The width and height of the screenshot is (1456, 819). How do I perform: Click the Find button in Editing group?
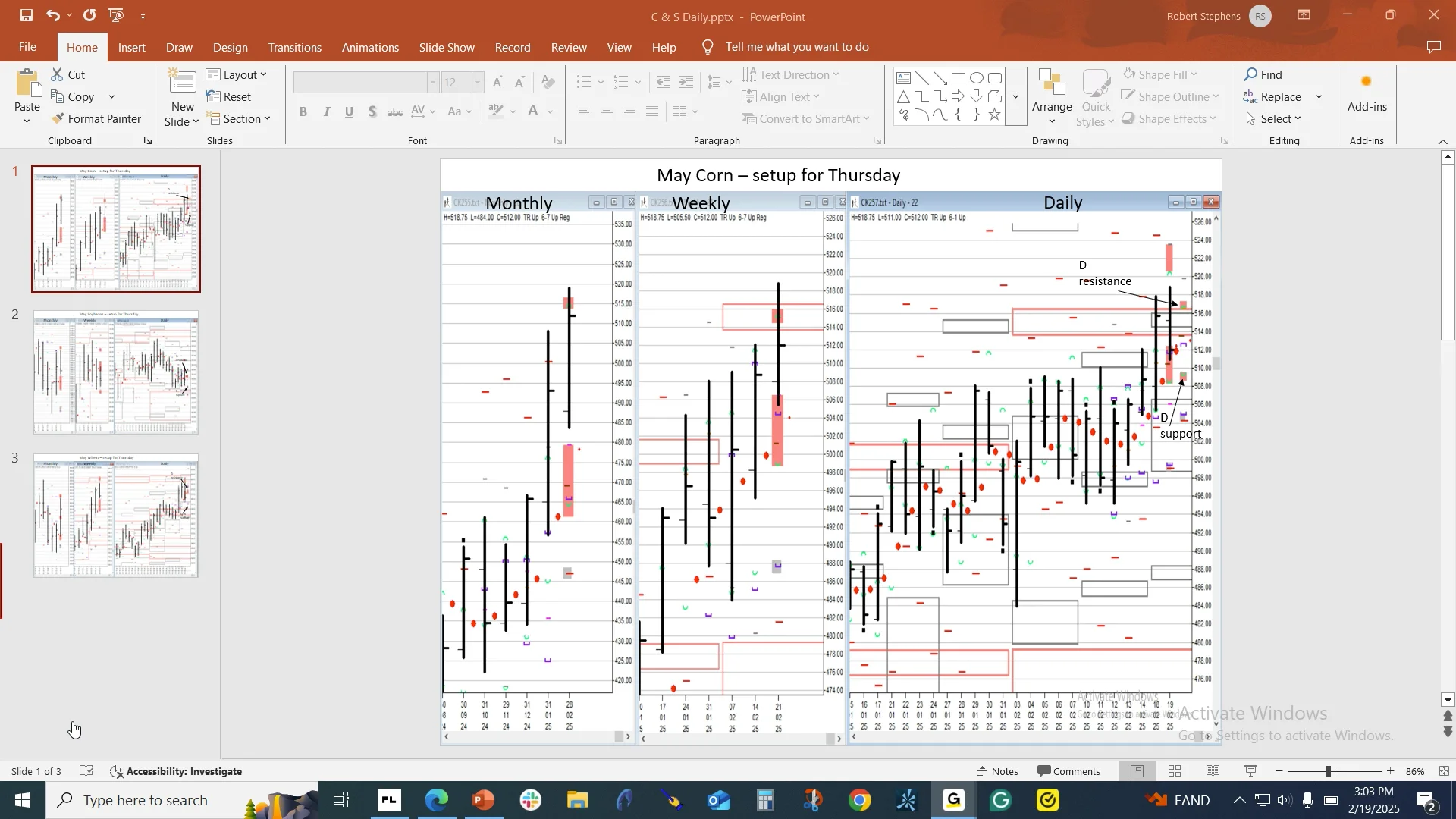coord(1263,74)
